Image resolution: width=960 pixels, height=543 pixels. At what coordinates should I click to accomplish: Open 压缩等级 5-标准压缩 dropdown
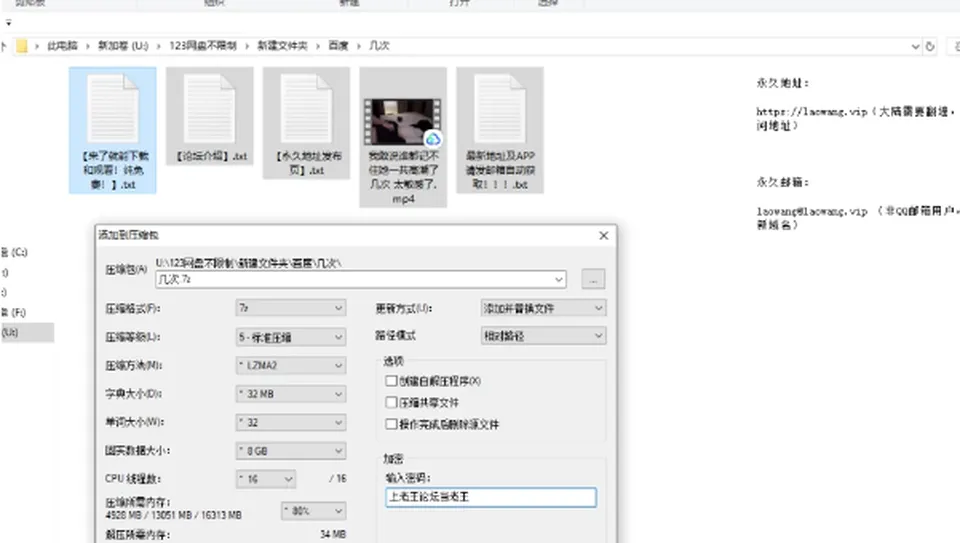tap(291, 337)
